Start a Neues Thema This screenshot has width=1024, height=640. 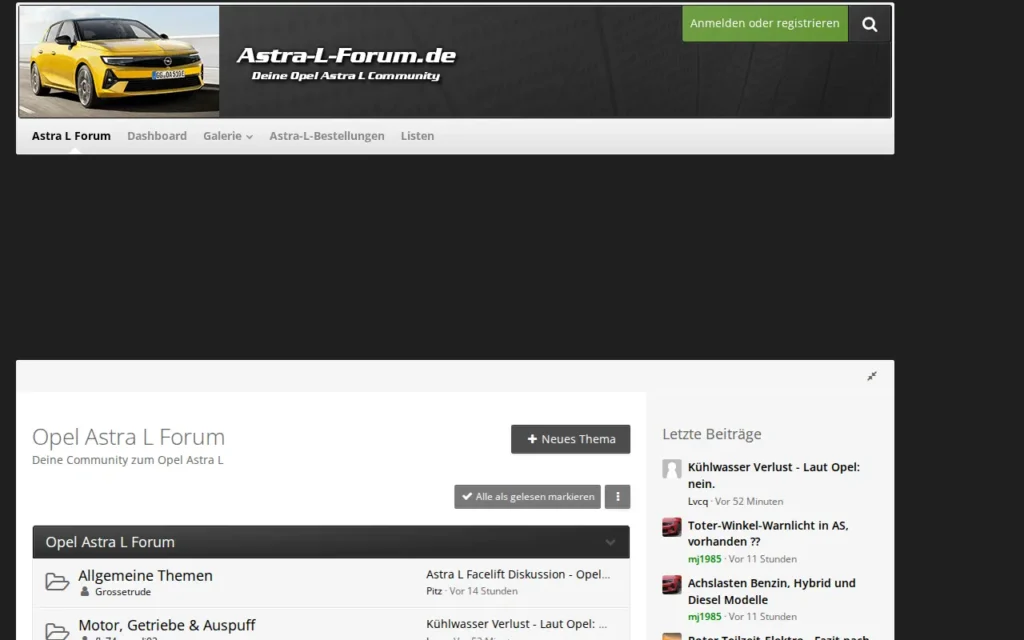[x=571, y=439]
